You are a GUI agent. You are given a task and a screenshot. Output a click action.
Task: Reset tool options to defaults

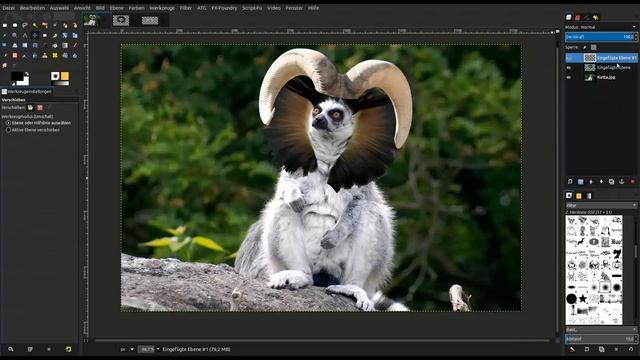(x=68, y=349)
